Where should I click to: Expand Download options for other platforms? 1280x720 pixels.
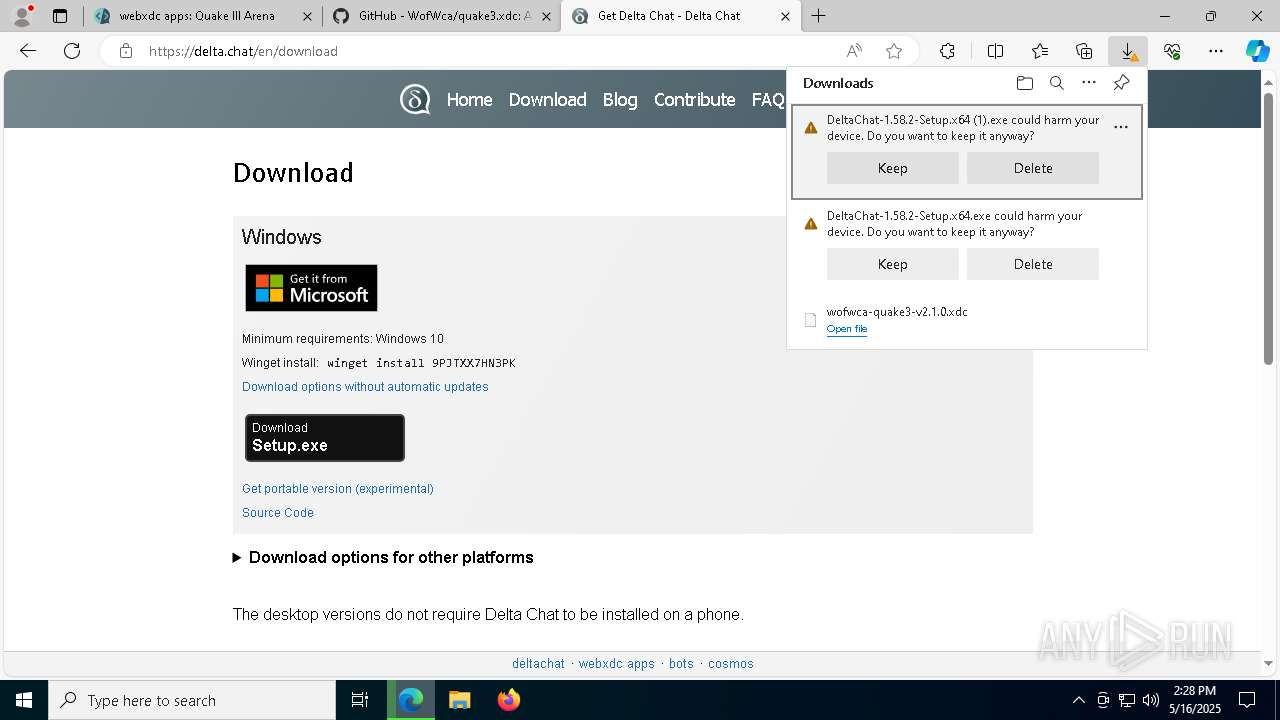click(383, 557)
